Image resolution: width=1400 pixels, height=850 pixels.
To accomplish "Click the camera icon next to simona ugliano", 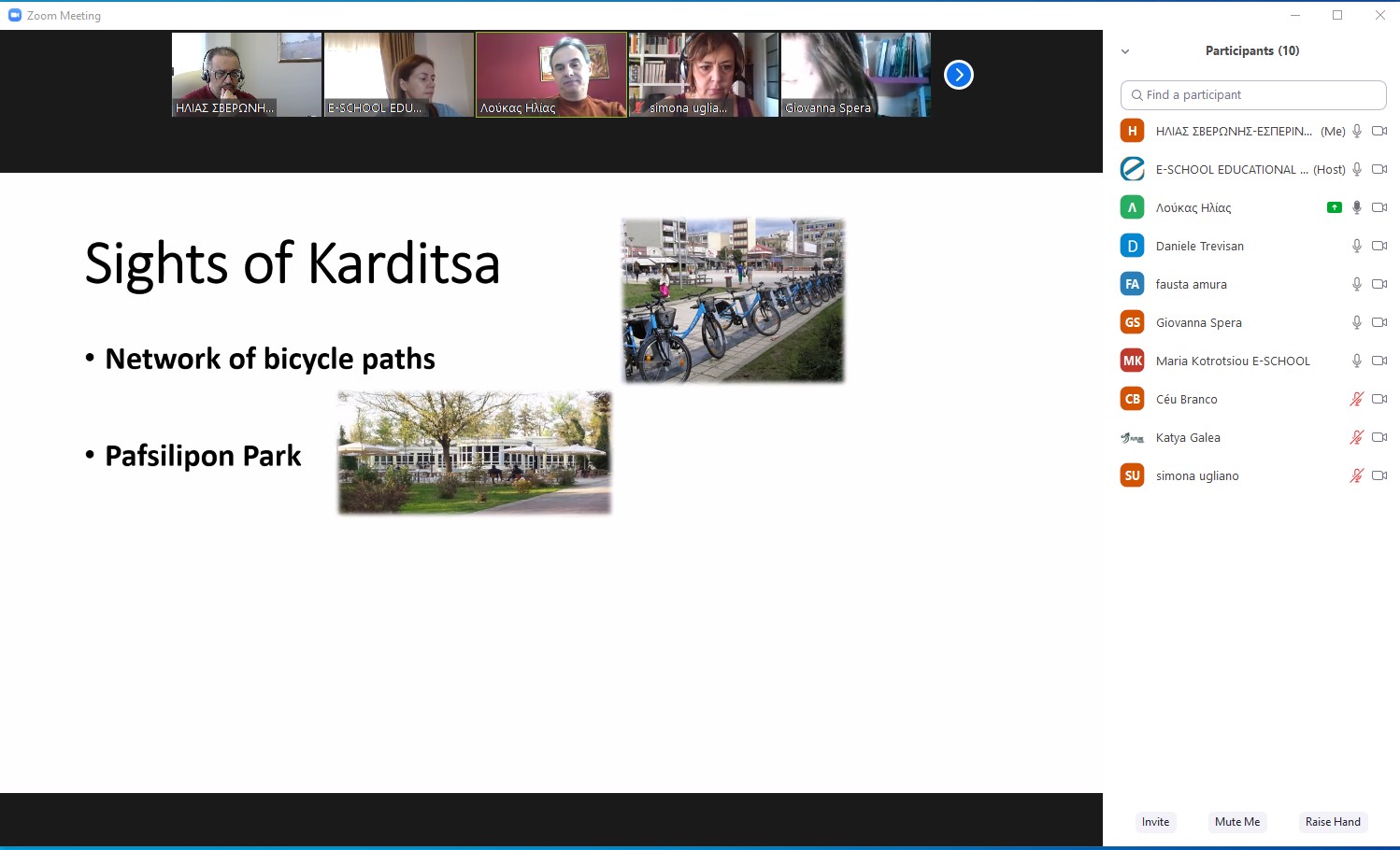I will pyautogui.click(x=1379, y=475).
